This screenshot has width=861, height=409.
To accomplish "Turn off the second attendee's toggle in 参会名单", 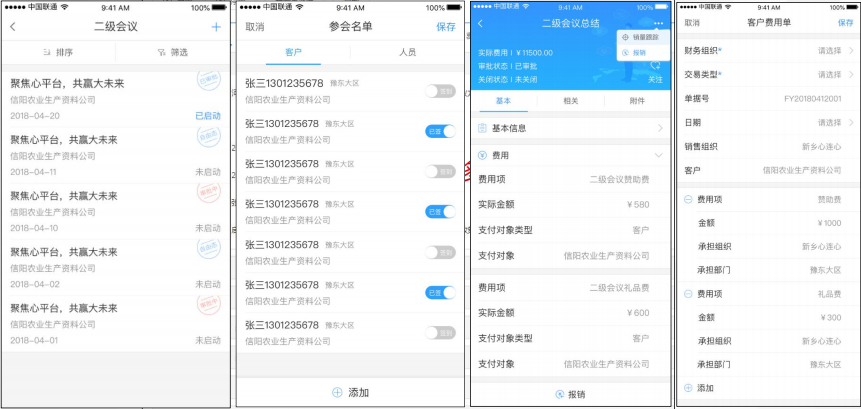I will point(440,131).
